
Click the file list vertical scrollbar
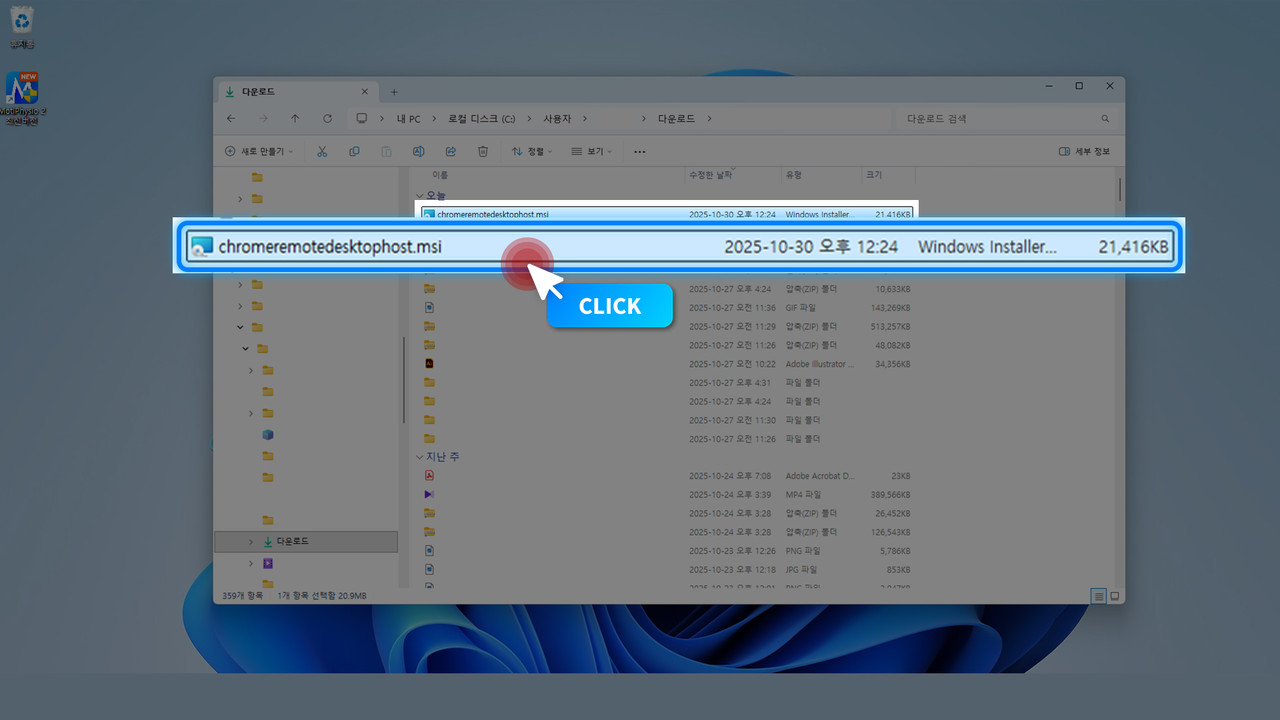point(1119,189)
